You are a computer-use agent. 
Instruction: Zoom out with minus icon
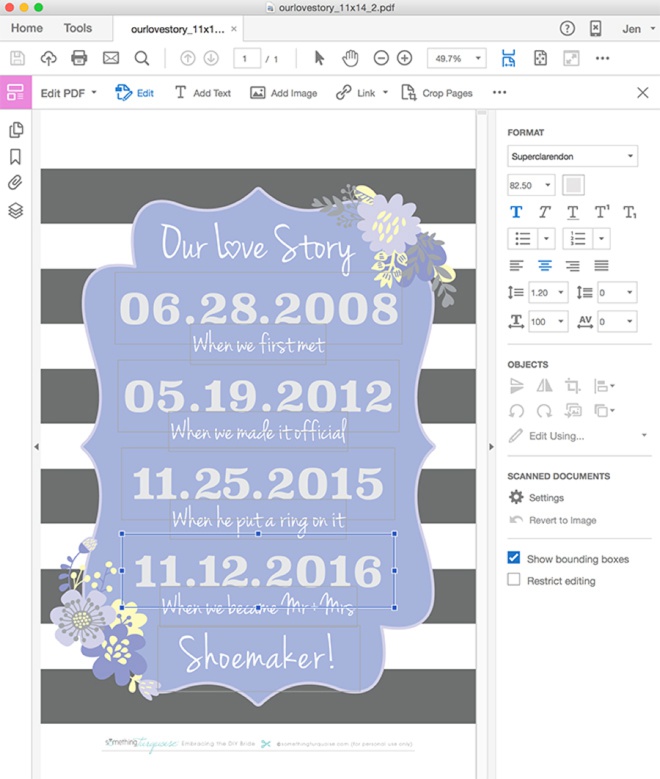click(x=381, y=59)
